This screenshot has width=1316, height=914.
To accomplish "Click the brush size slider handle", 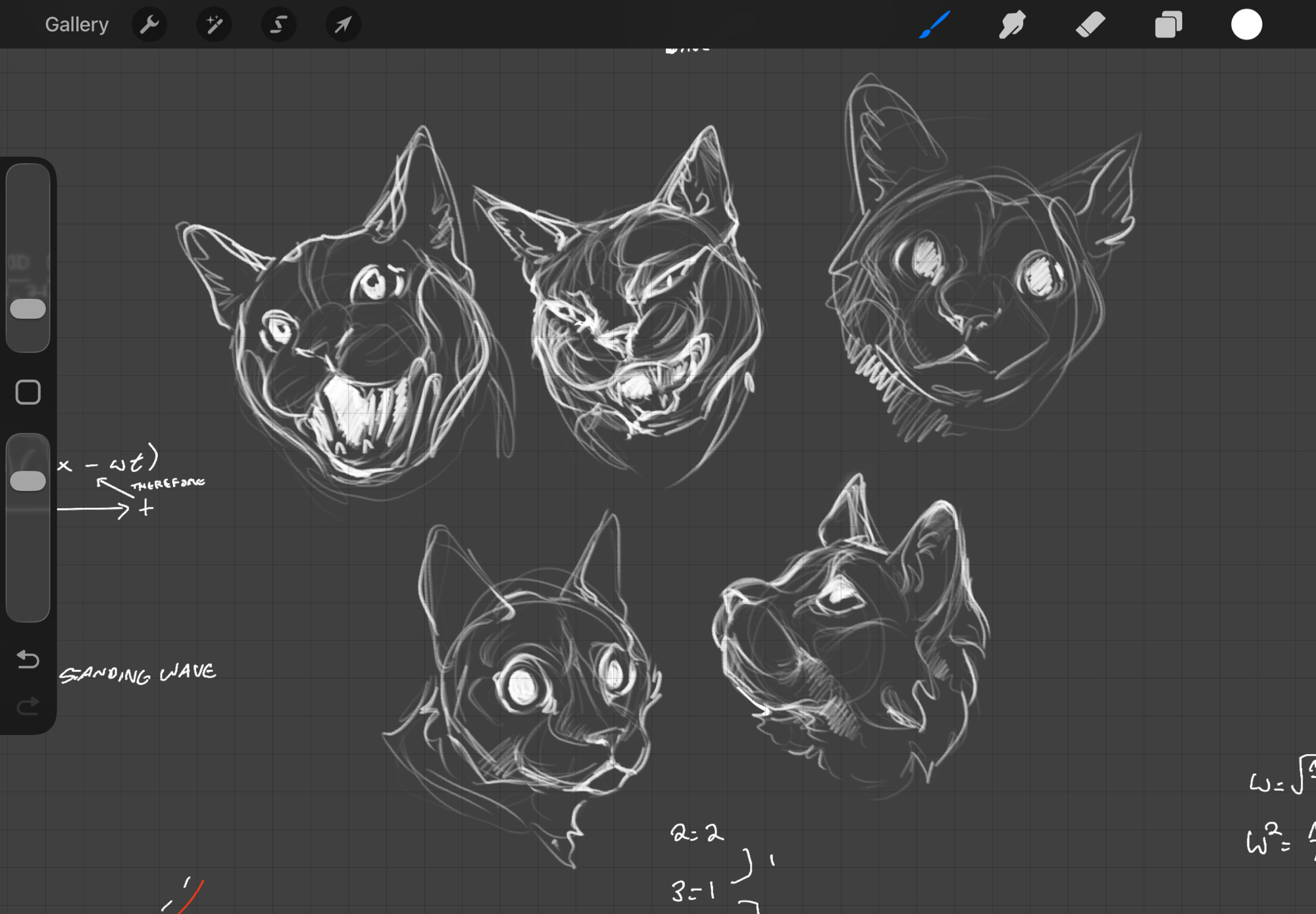I will coord(28,309).
